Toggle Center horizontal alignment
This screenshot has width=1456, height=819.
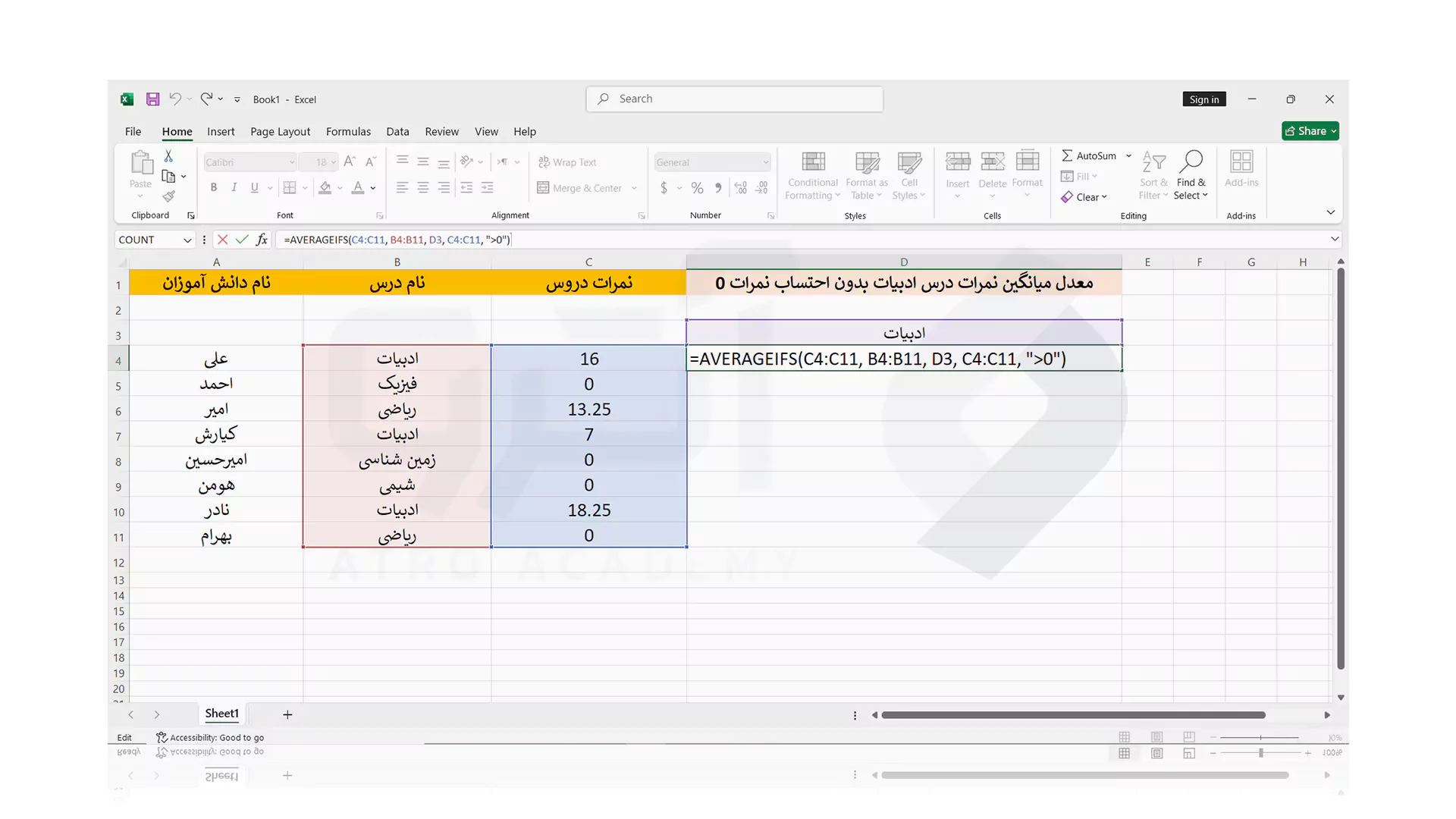coord(423,187)
